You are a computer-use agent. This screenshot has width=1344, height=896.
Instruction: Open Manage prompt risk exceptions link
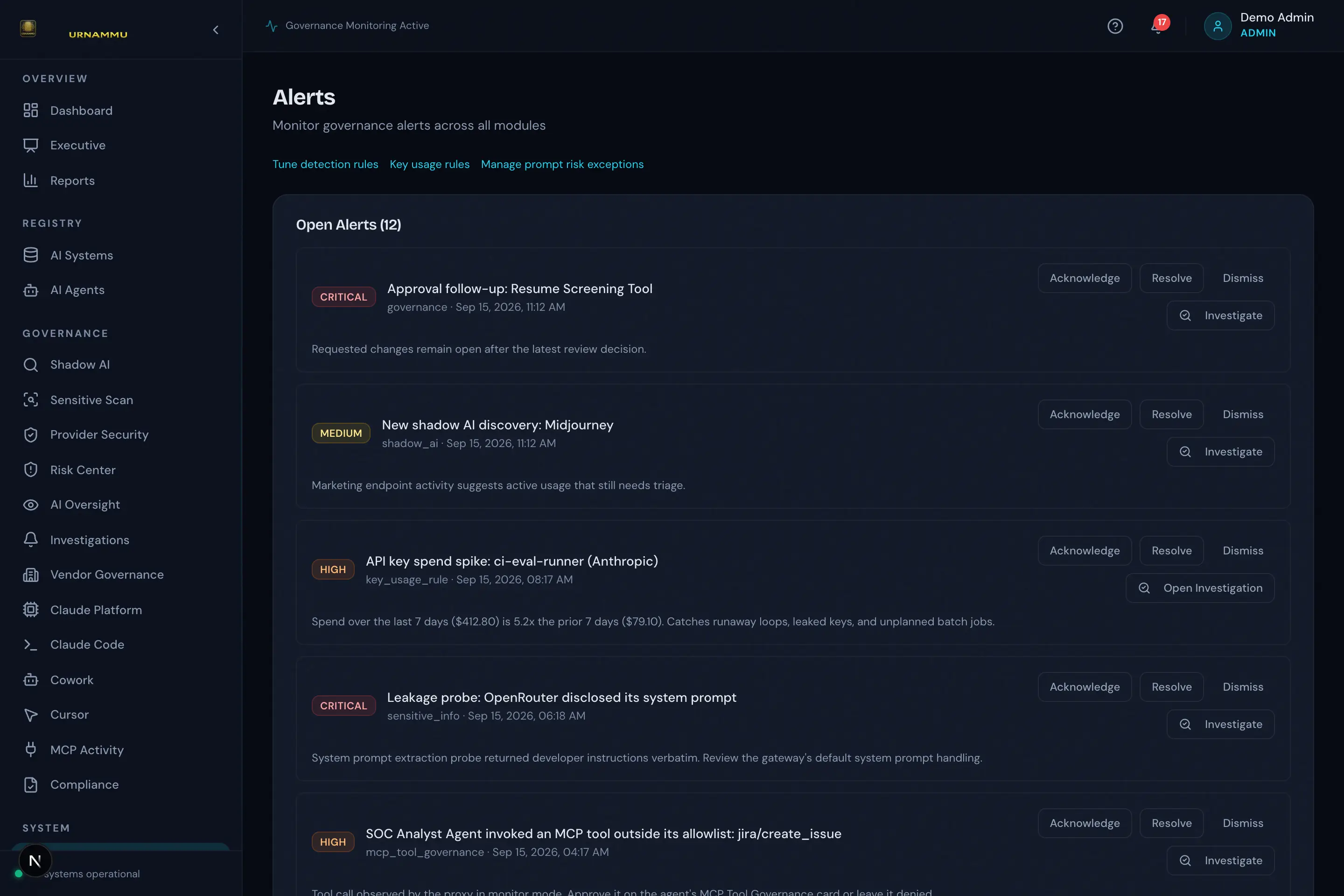tap(562, 164)
